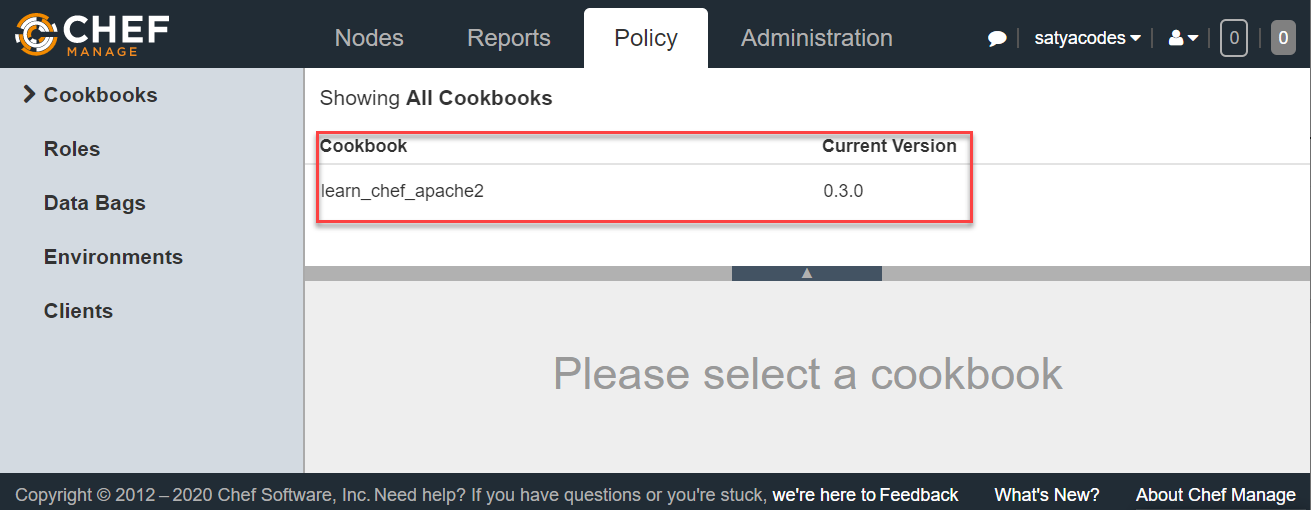Switch to the Reports tab
Viewport: 1311px width, 510px height.
click(509, 38)
